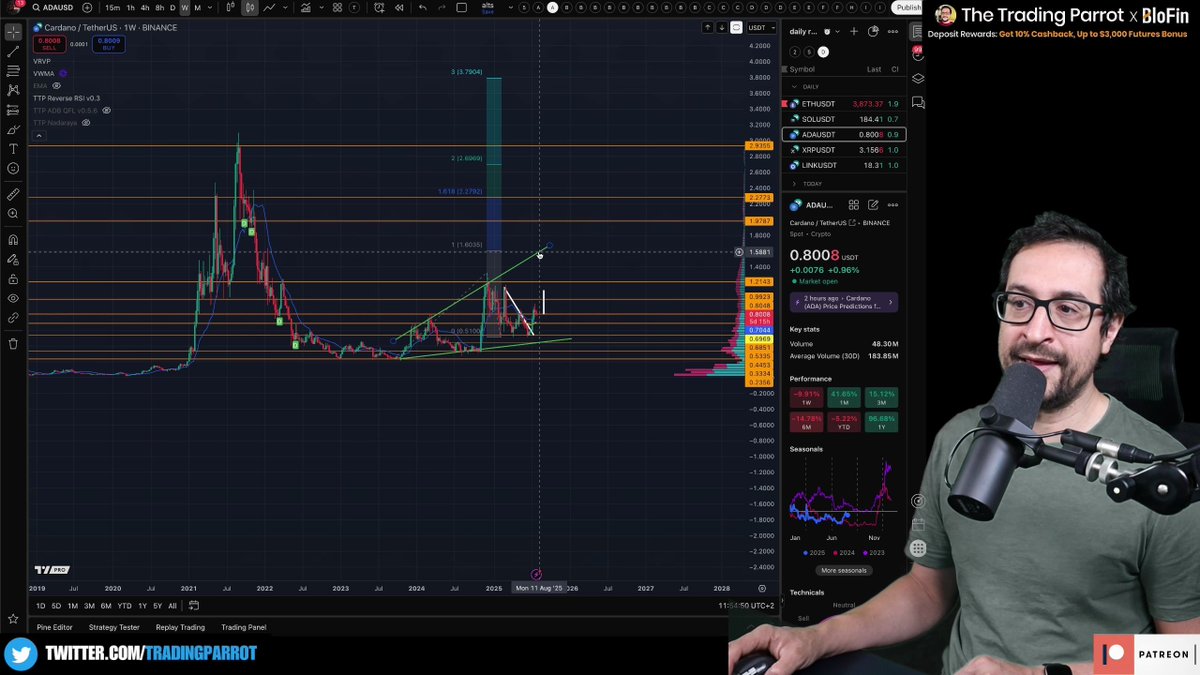Select the 1D date range

point(41,606)
